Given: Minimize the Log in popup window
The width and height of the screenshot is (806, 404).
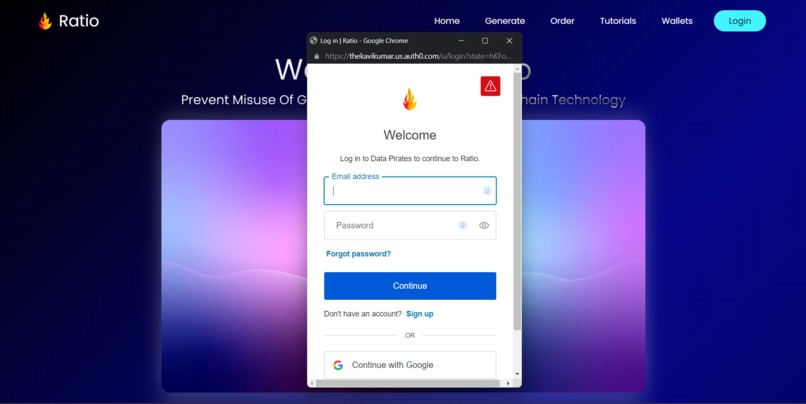Looking at the screenshot, I should click(461, 41).
